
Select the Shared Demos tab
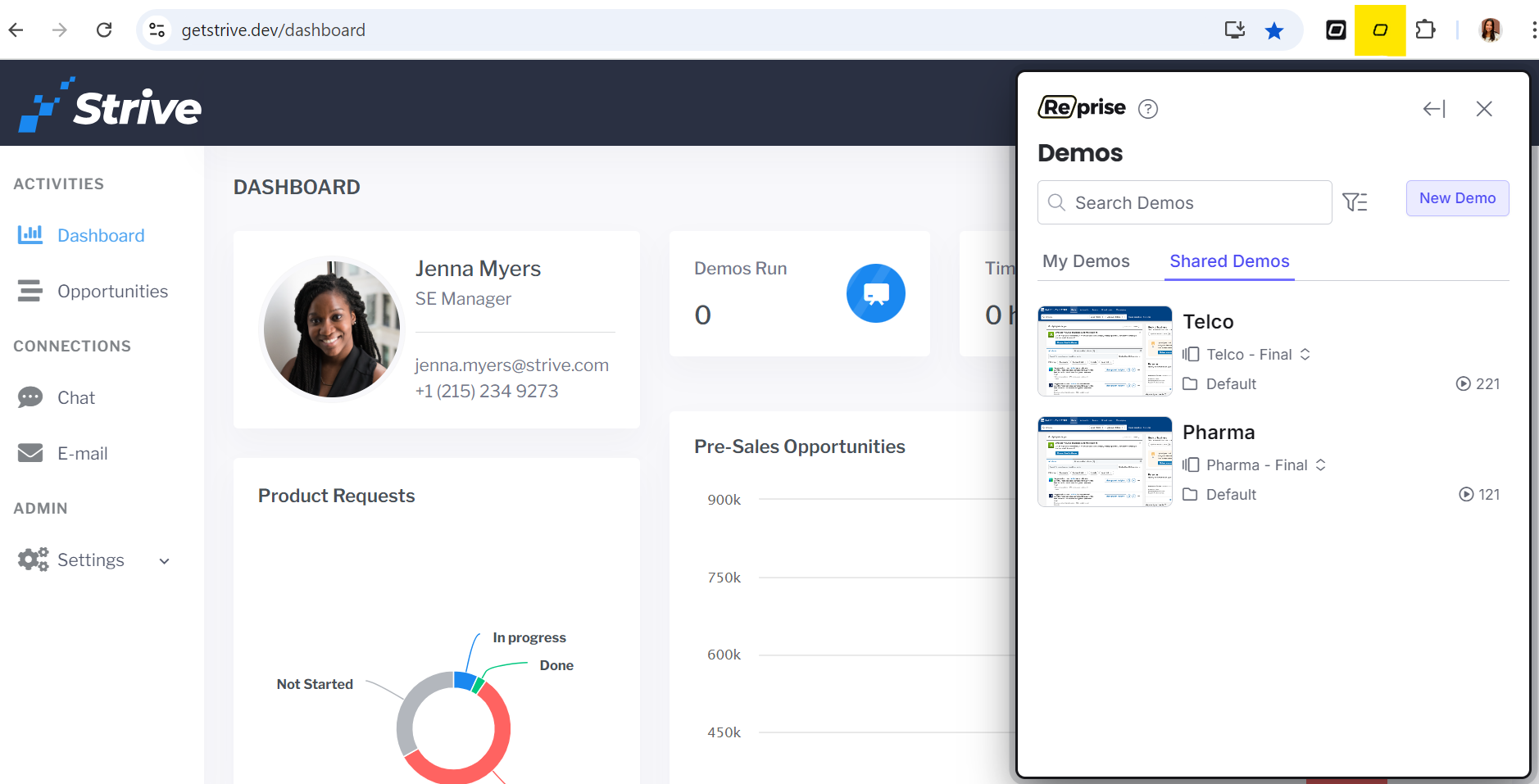(1229, 261)
